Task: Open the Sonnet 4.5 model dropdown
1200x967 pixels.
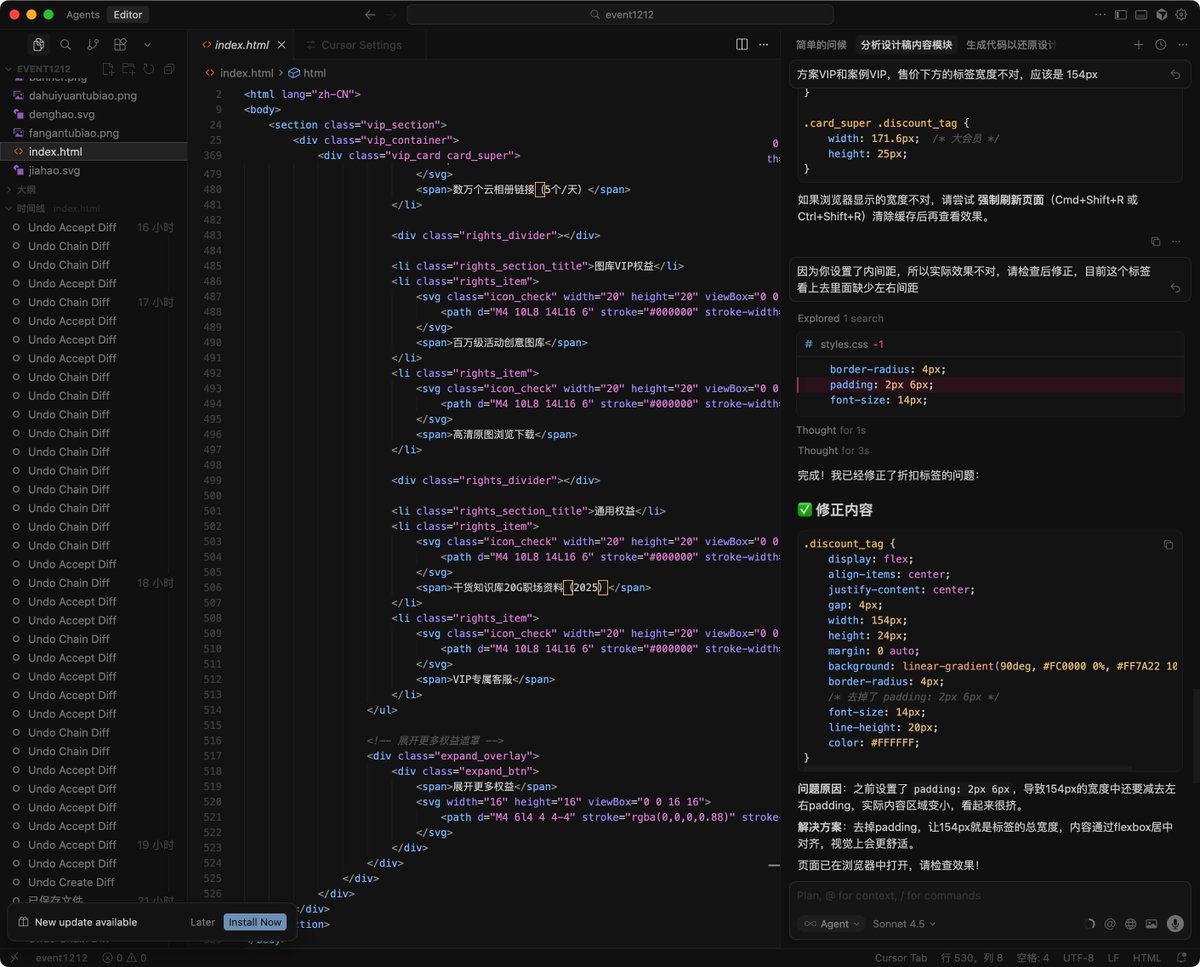Action: tap(903, 924)
